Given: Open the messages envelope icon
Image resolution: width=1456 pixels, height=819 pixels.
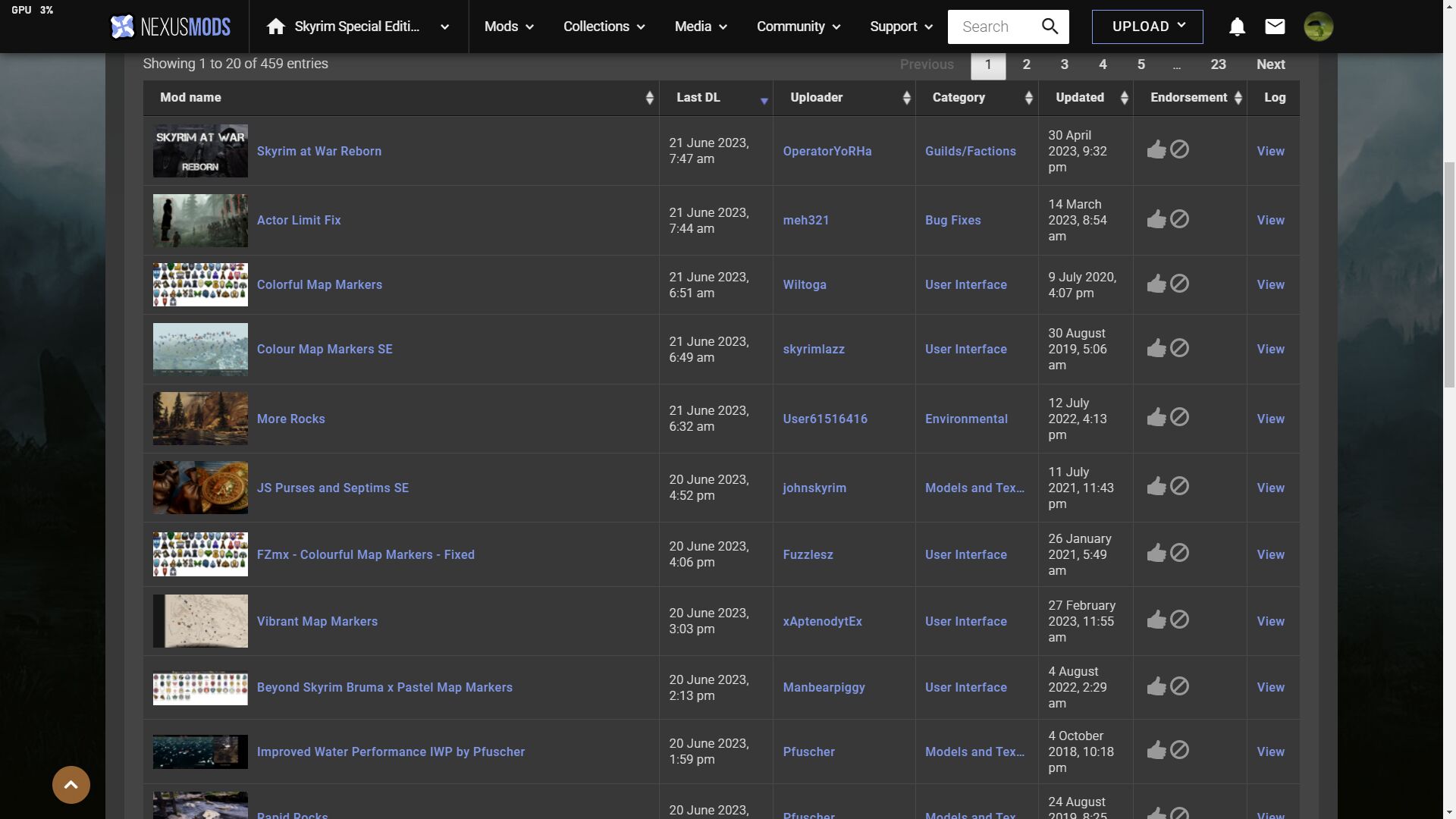Looking at the screenshot, I should click(1275, 27).
